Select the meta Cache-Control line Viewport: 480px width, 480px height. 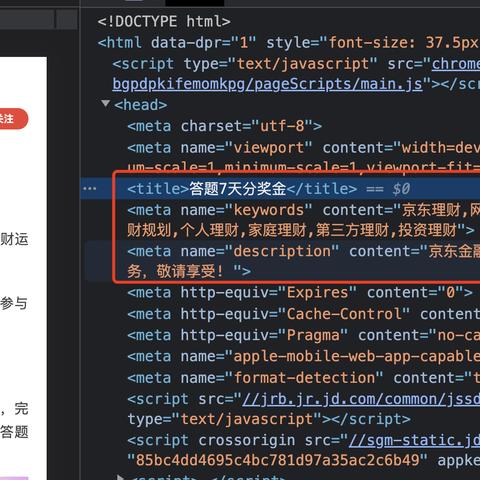[303, 314]
